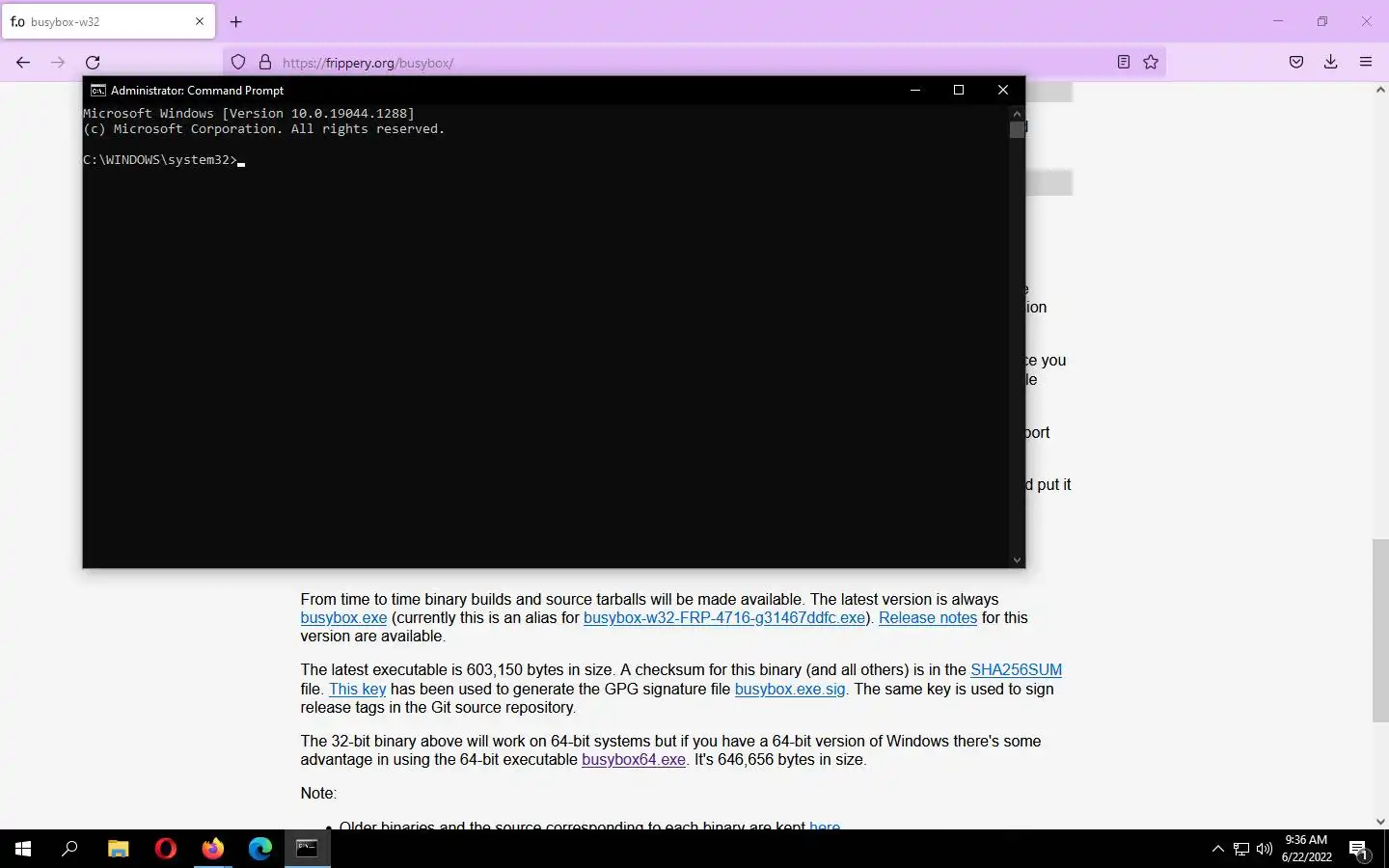Open volume control tray icon
Screen dimensions: 1389x868
click(1265, 849)
